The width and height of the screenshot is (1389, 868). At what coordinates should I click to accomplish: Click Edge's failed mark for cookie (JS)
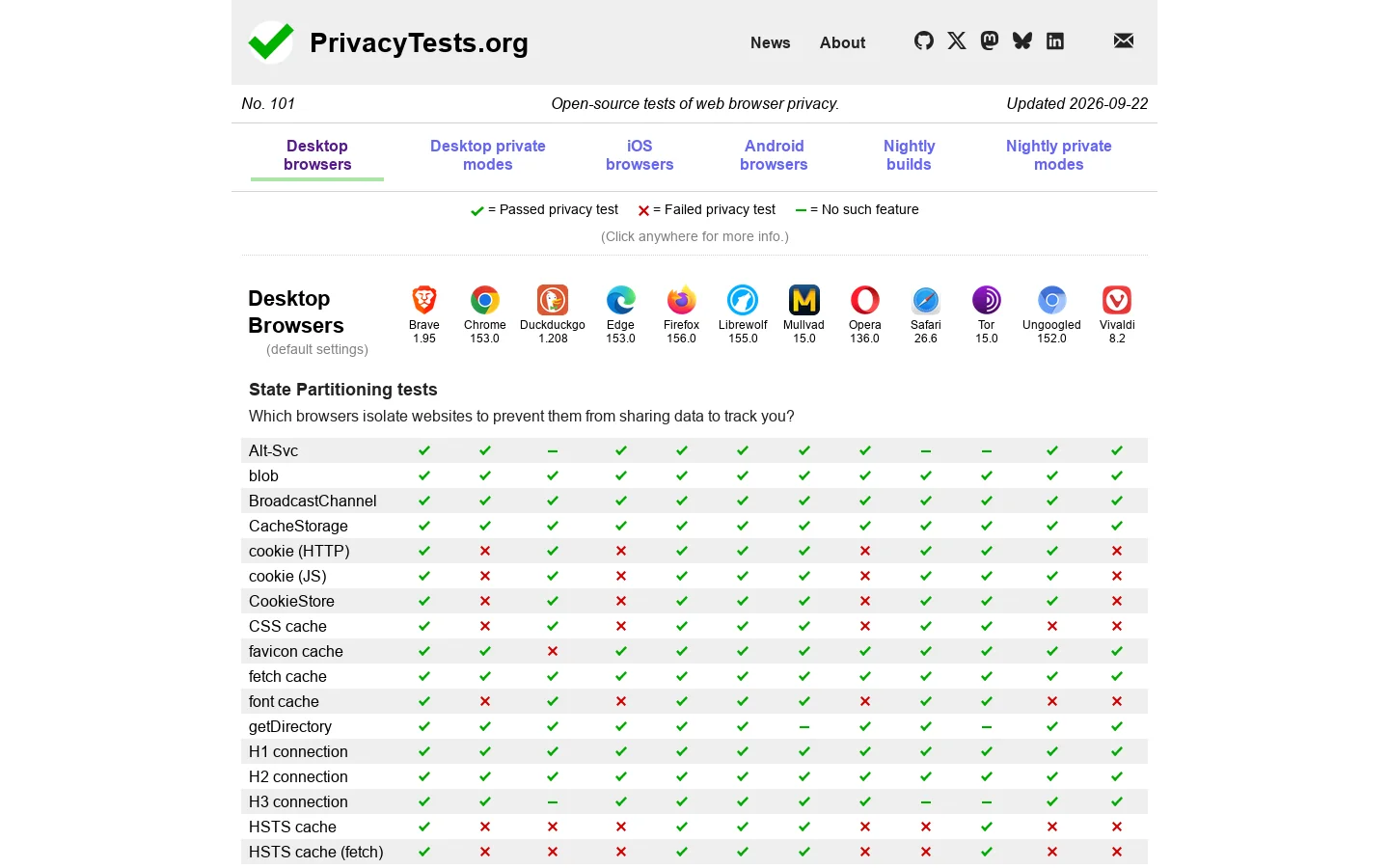(x=621, y=576)
